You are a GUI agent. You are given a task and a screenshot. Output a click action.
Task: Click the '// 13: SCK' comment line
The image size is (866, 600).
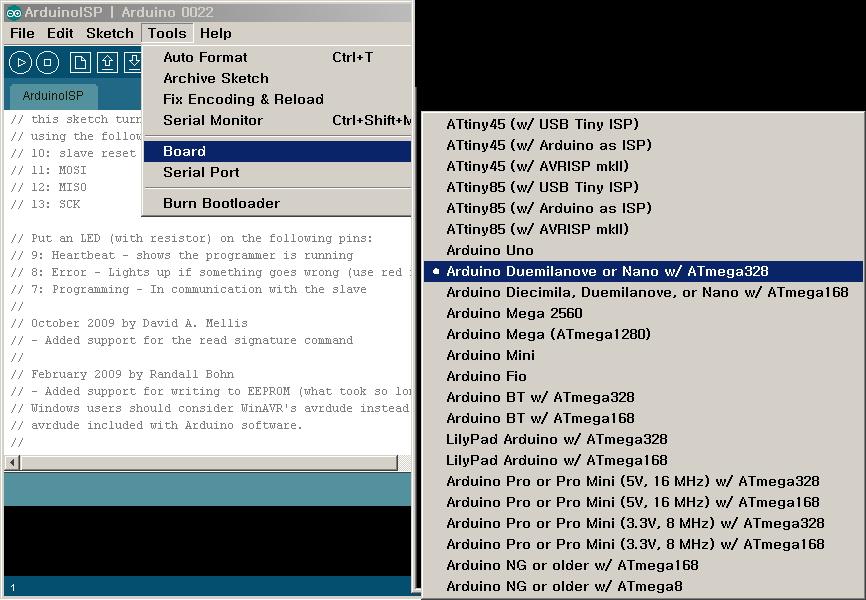[45, 204]
